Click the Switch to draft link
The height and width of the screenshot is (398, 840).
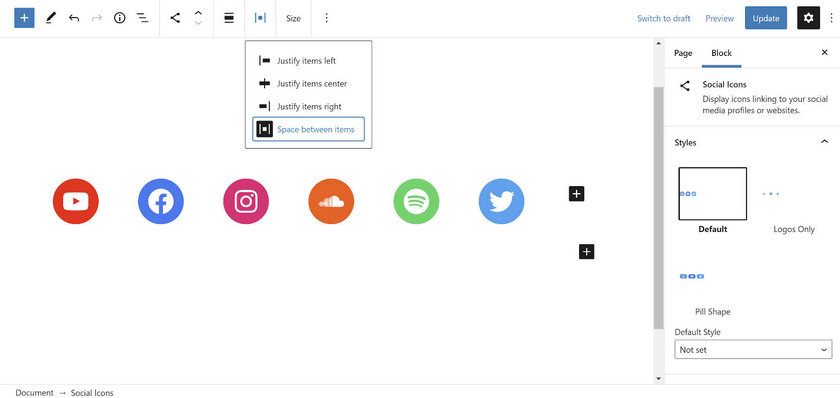point(664,18)
